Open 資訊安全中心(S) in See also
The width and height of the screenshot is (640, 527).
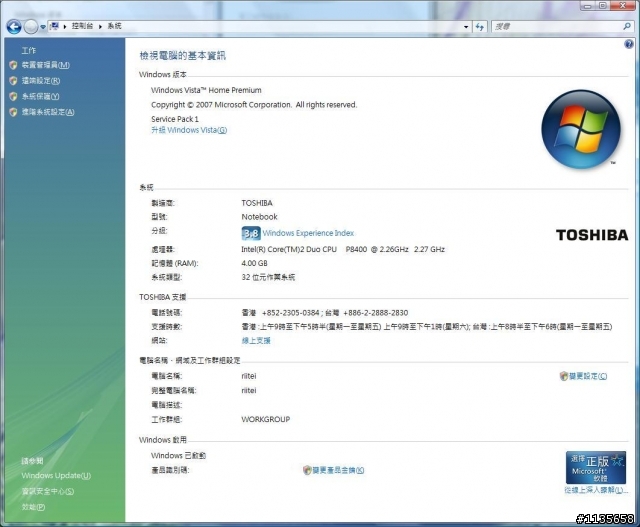(x=48, y=491)
